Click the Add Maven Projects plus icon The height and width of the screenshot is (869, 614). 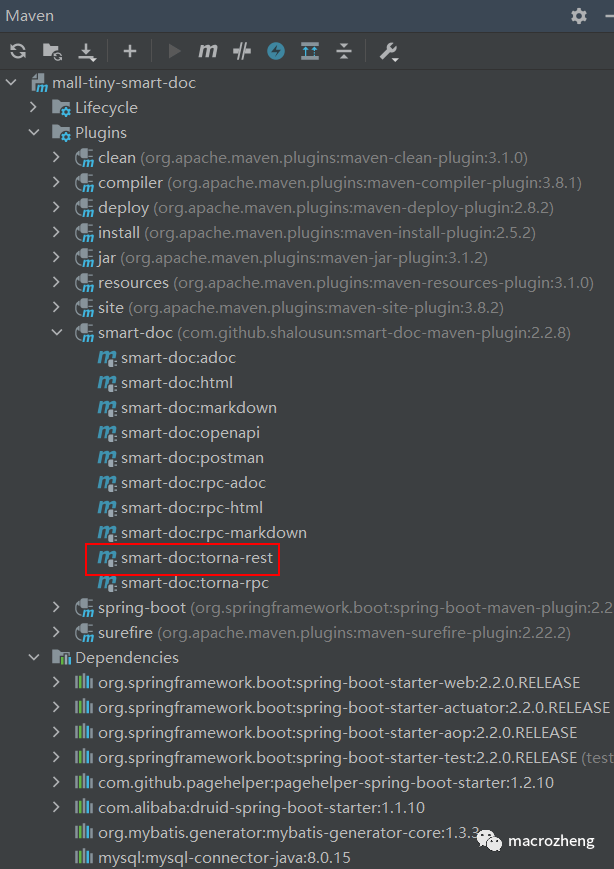(x=129, y=51)
